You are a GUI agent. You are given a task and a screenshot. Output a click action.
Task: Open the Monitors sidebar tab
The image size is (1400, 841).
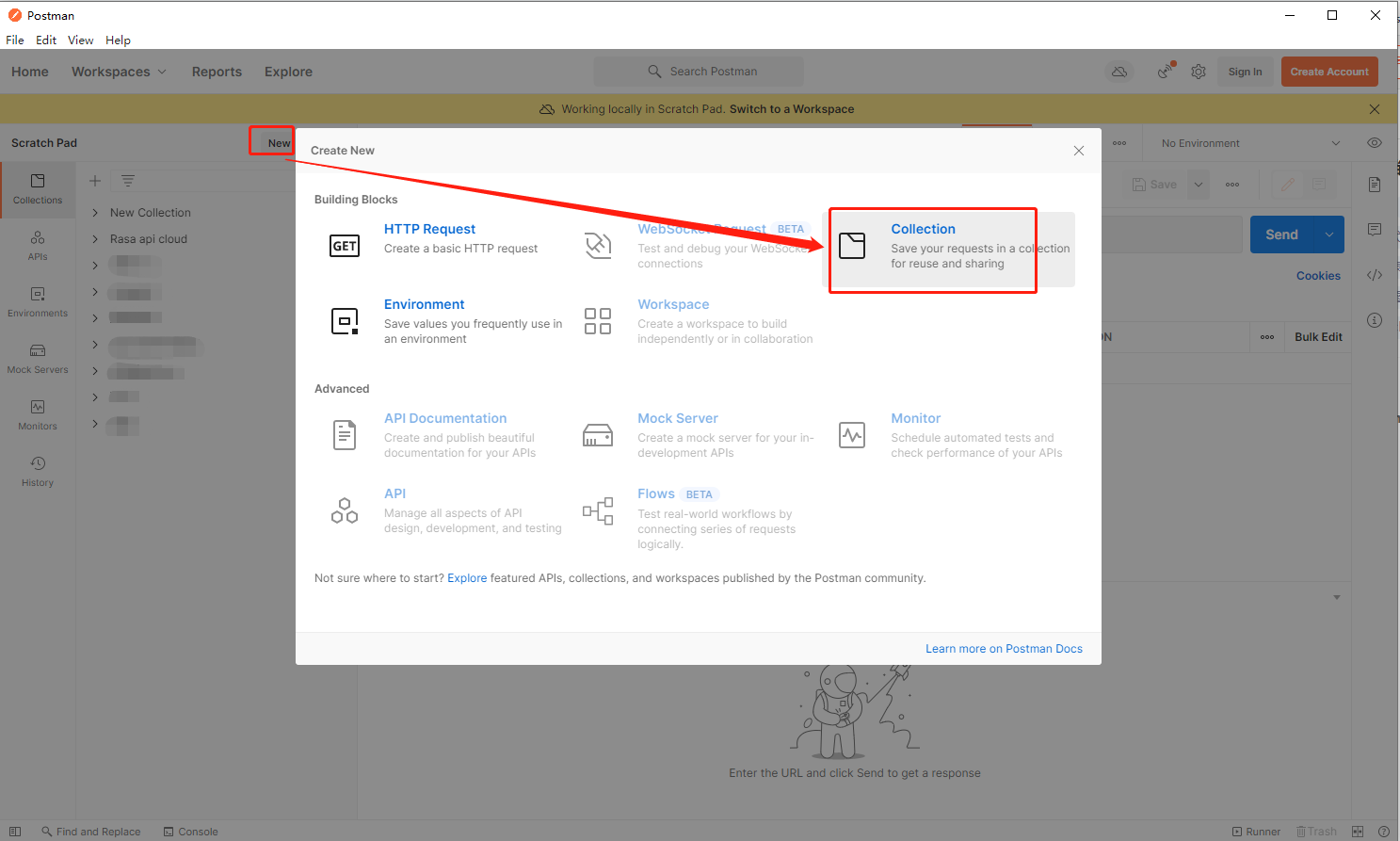(38, 415)
